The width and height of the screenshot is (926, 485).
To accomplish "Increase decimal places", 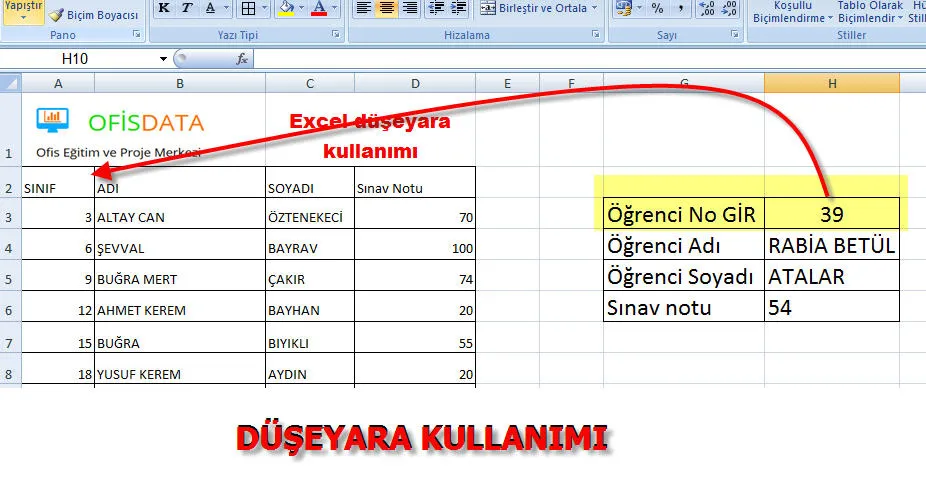I will [704, 9].
